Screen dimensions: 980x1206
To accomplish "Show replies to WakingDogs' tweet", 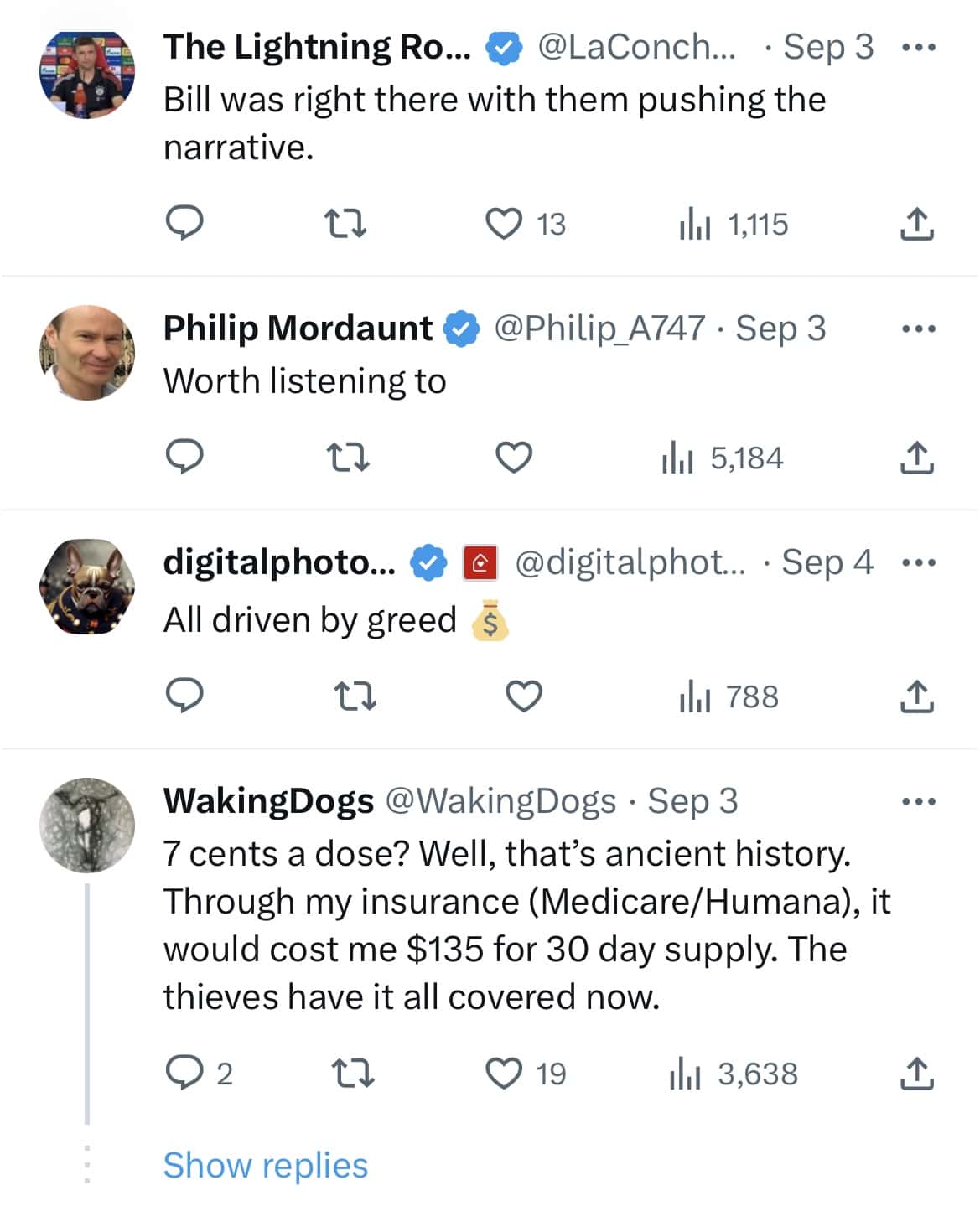I will 265,1164.
